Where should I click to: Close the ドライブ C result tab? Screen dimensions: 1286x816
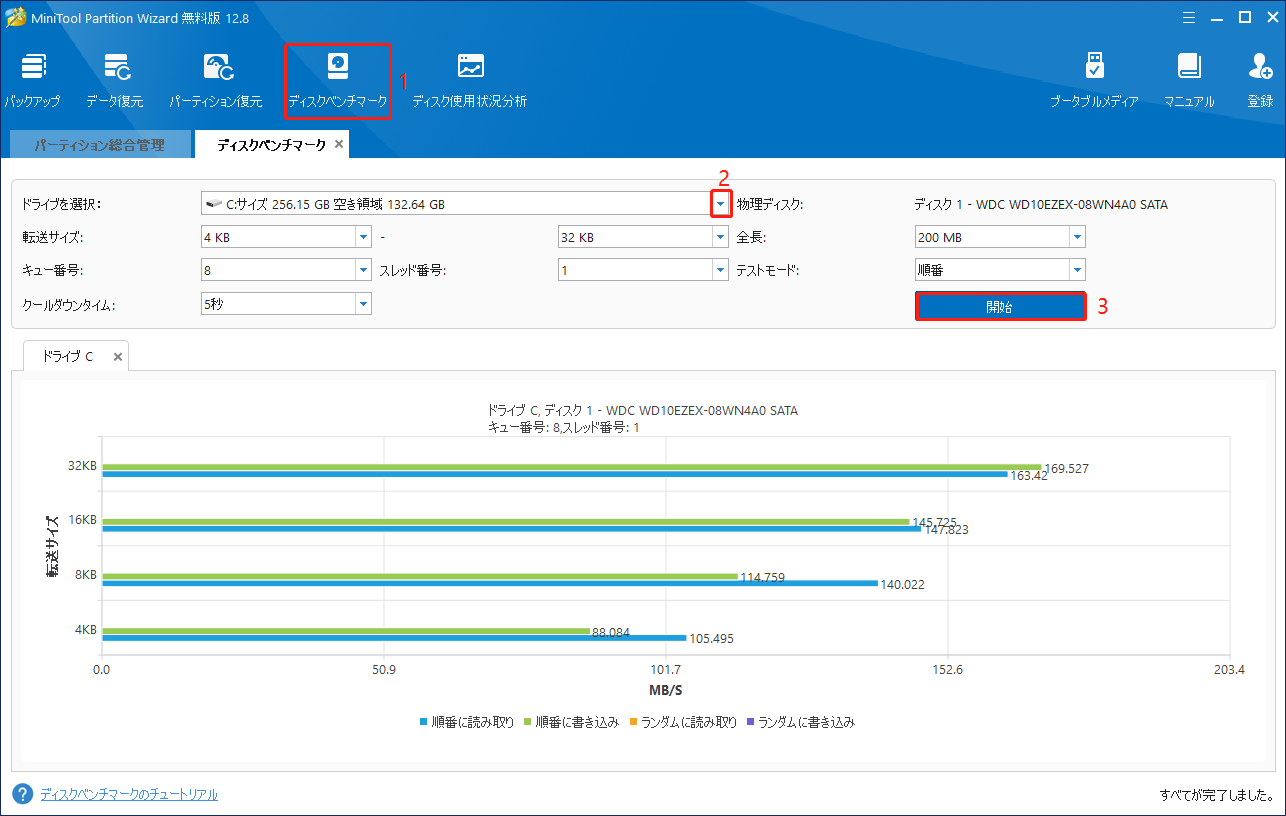117,356
